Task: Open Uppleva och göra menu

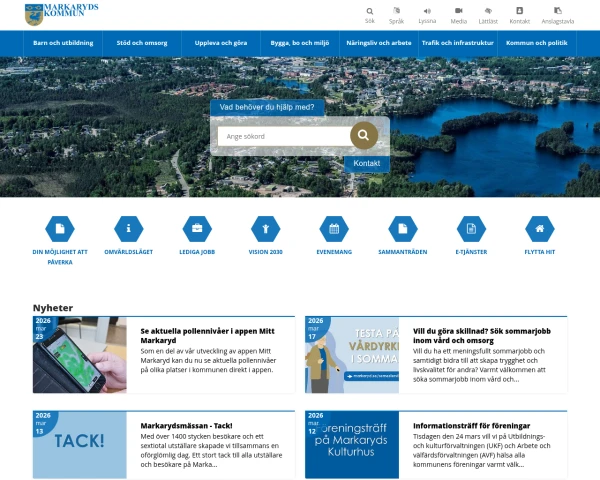Action: coord(221,43)
